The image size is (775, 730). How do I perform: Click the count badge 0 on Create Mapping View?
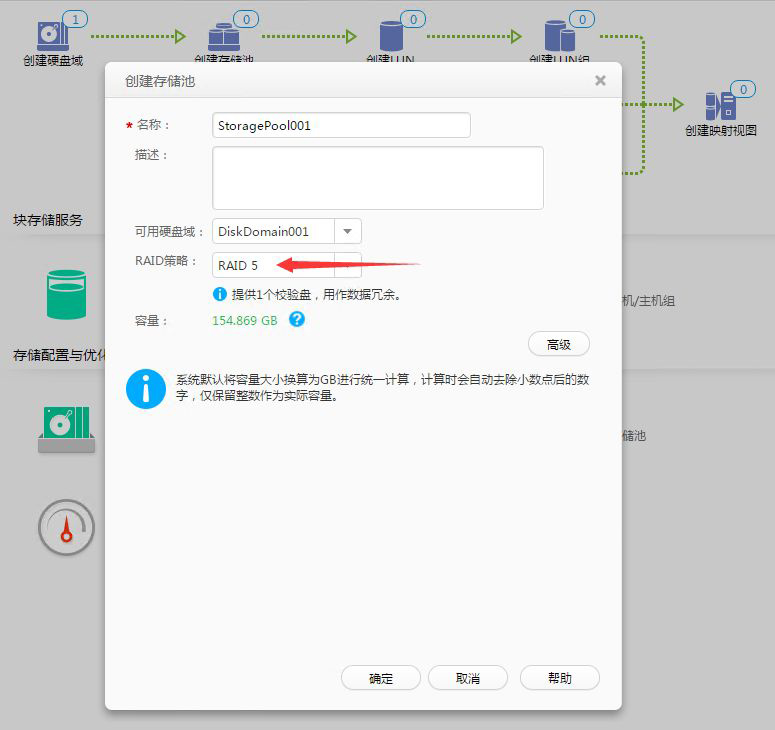pos(743,89)
